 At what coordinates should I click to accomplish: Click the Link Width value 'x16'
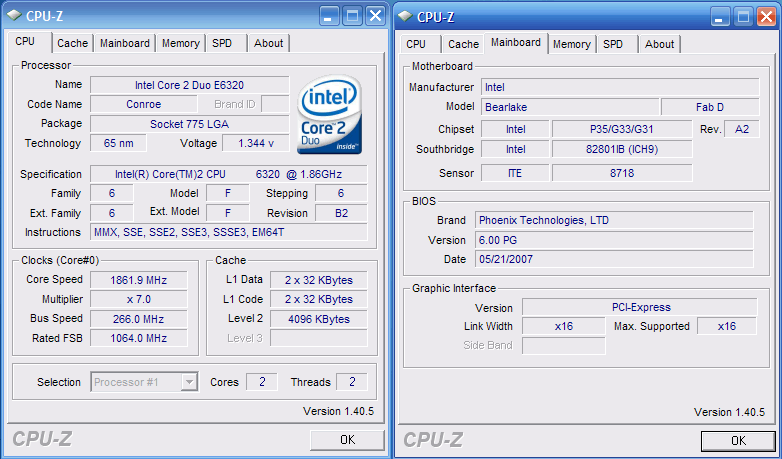564,326
